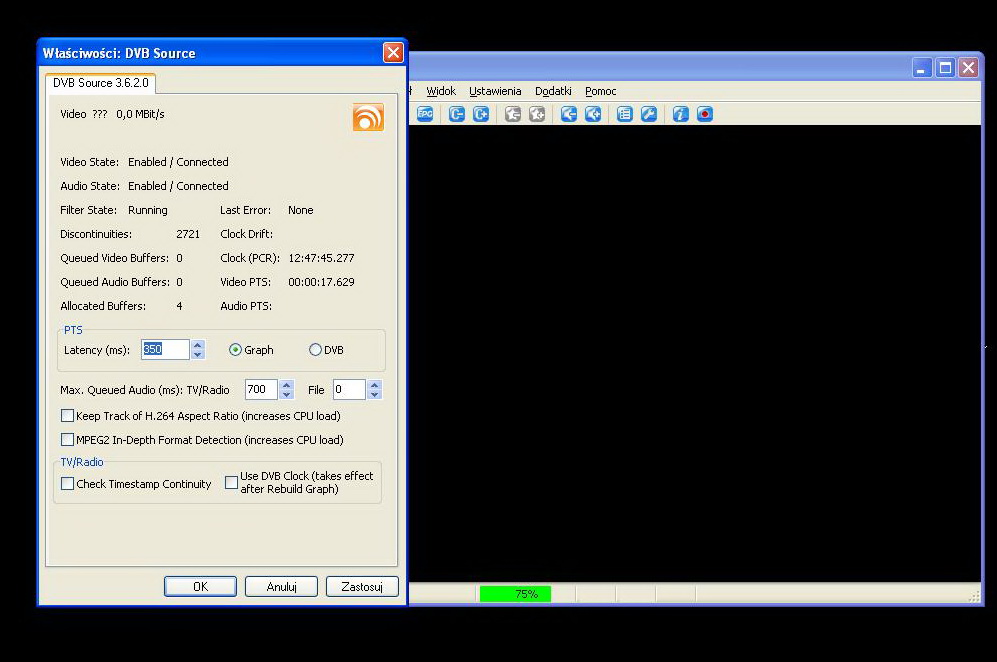
Task: Open the wrench options icon
Action: [649, 114]
